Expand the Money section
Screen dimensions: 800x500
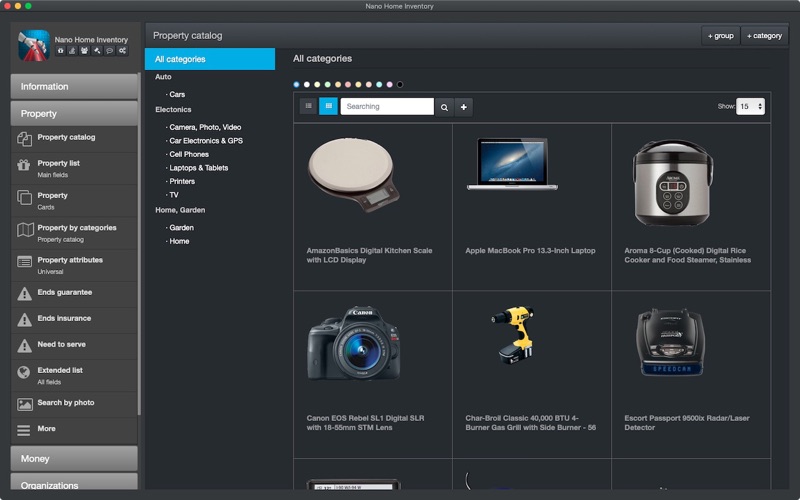(74, 458)
